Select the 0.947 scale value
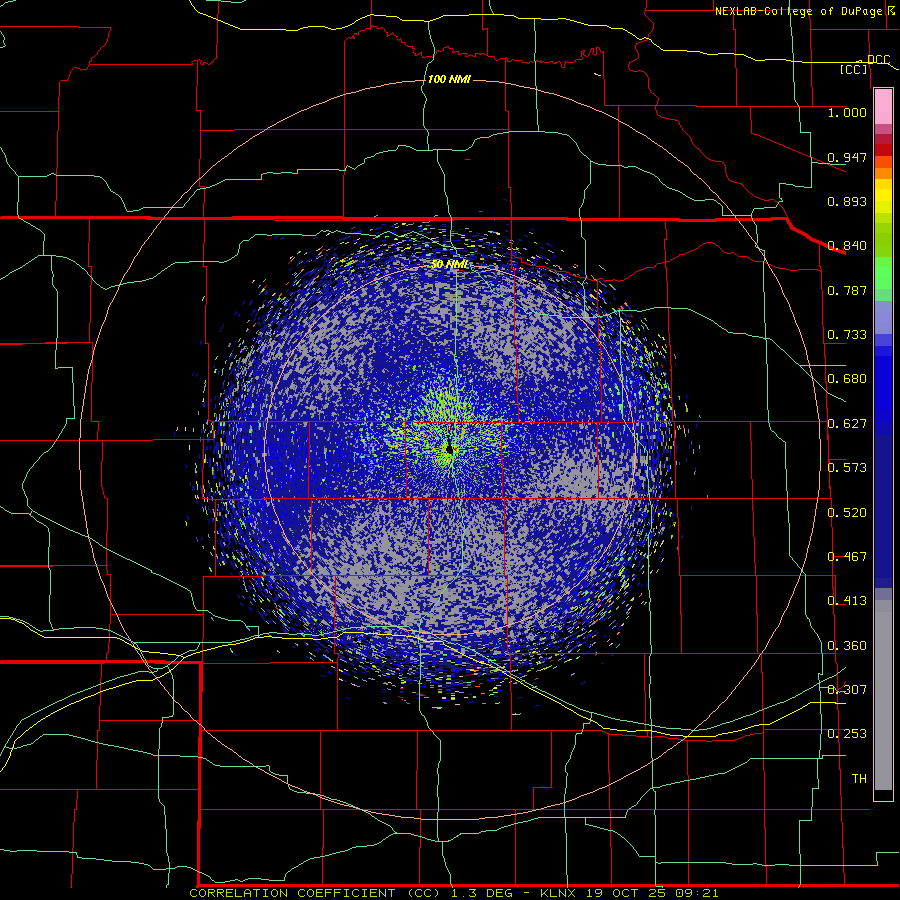Image resolution: width=900 pixels, height=900 pixels. [x=847, y=157]
